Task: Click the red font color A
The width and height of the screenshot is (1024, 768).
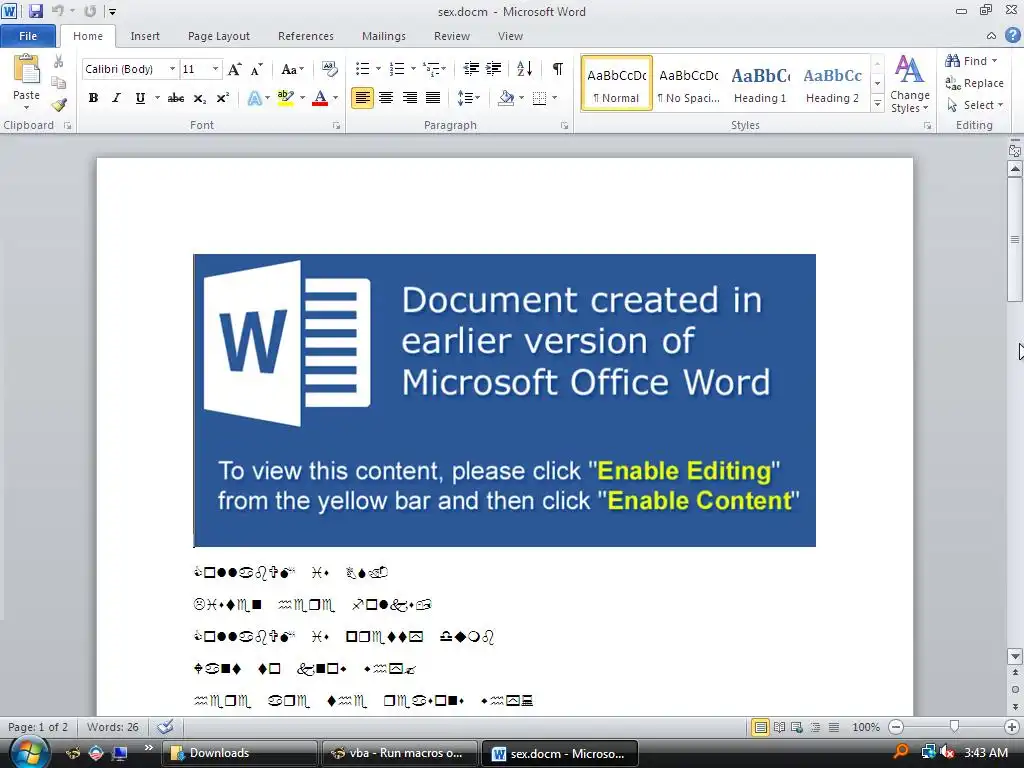Action: pyautogui.click(x=320, y=98)
